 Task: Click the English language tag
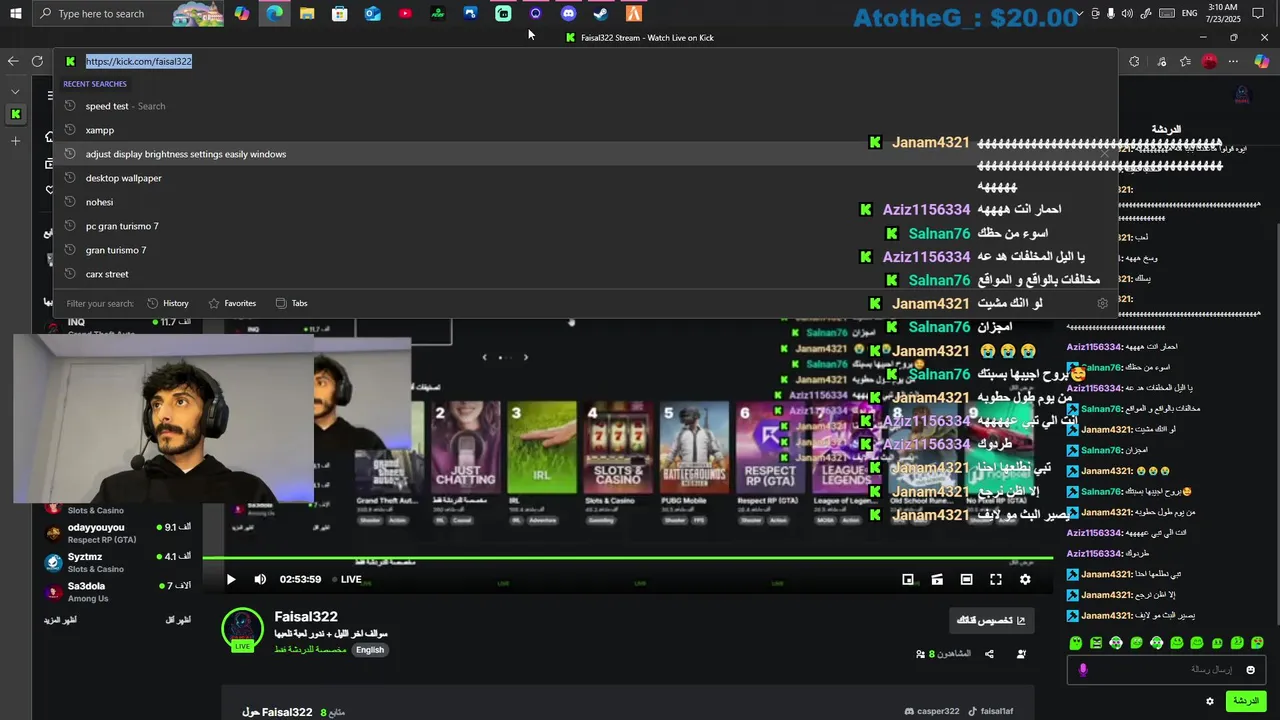pos(370,650)
